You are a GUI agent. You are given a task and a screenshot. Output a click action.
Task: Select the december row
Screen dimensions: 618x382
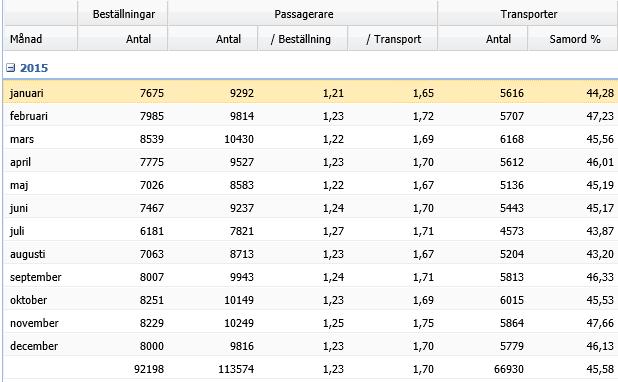[x=311, y=346]
